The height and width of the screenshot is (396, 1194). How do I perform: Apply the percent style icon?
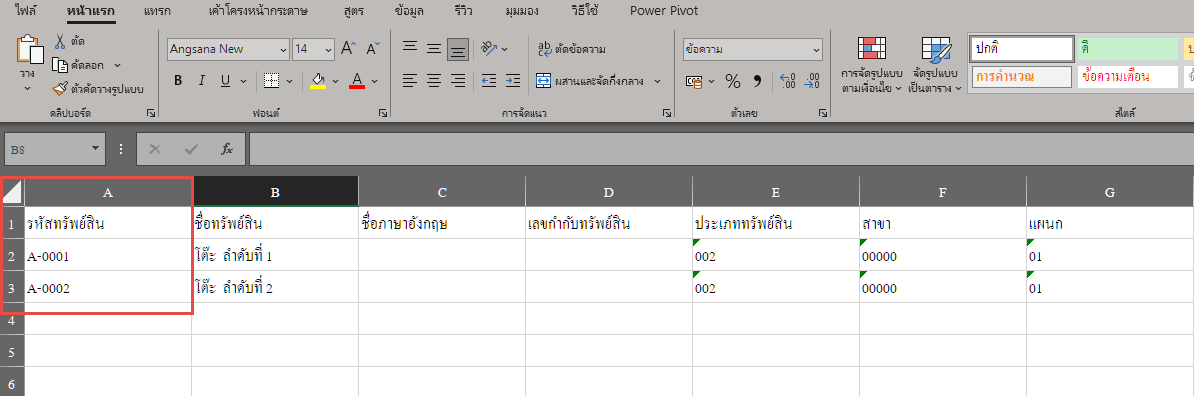point(733,81)
